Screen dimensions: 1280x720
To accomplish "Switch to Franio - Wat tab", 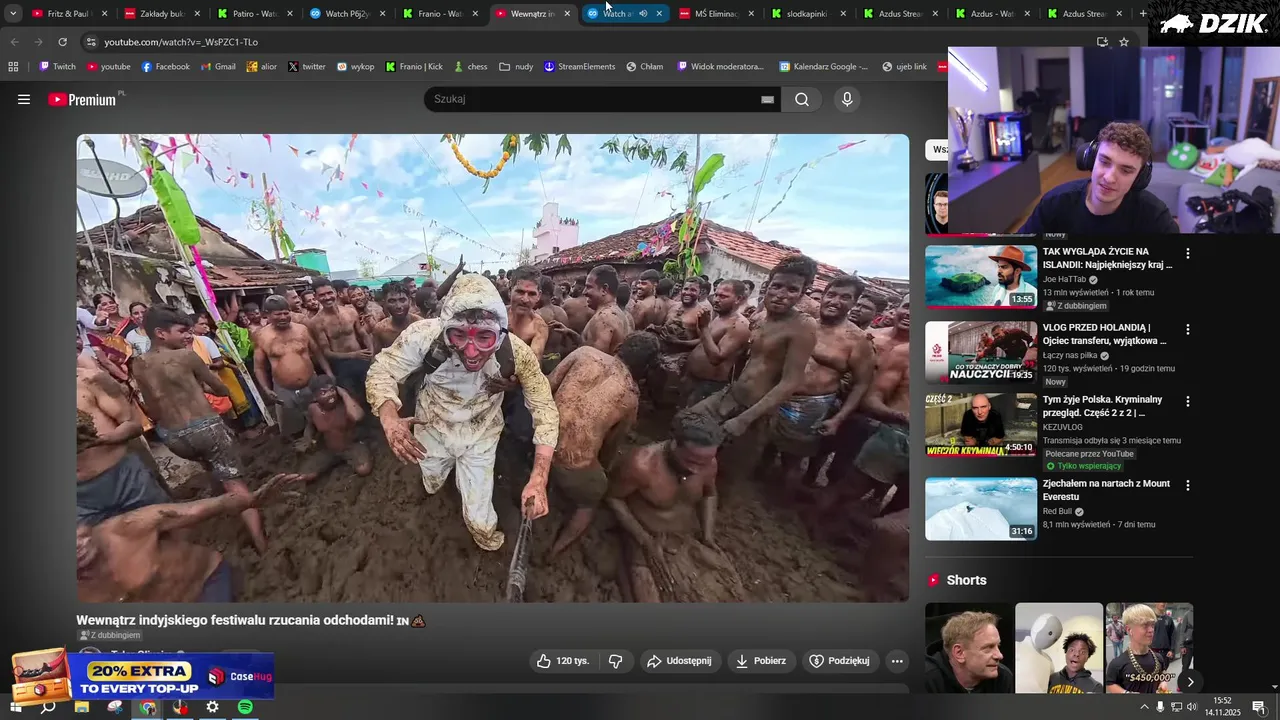I will 440,14.
